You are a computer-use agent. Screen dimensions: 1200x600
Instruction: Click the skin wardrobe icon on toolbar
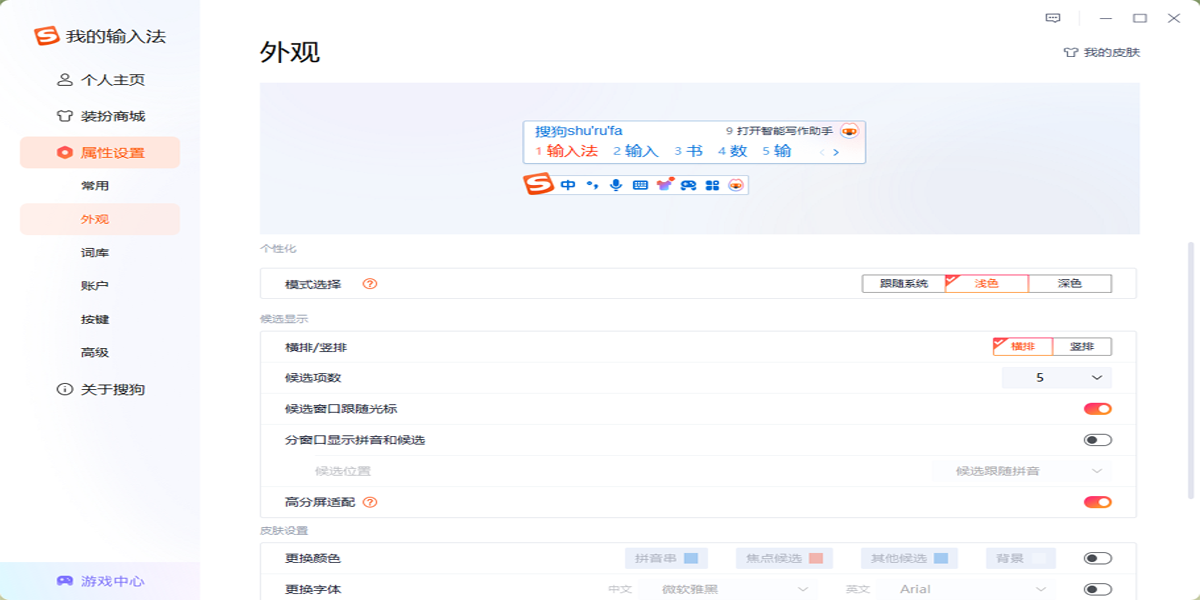click(662, 184)
